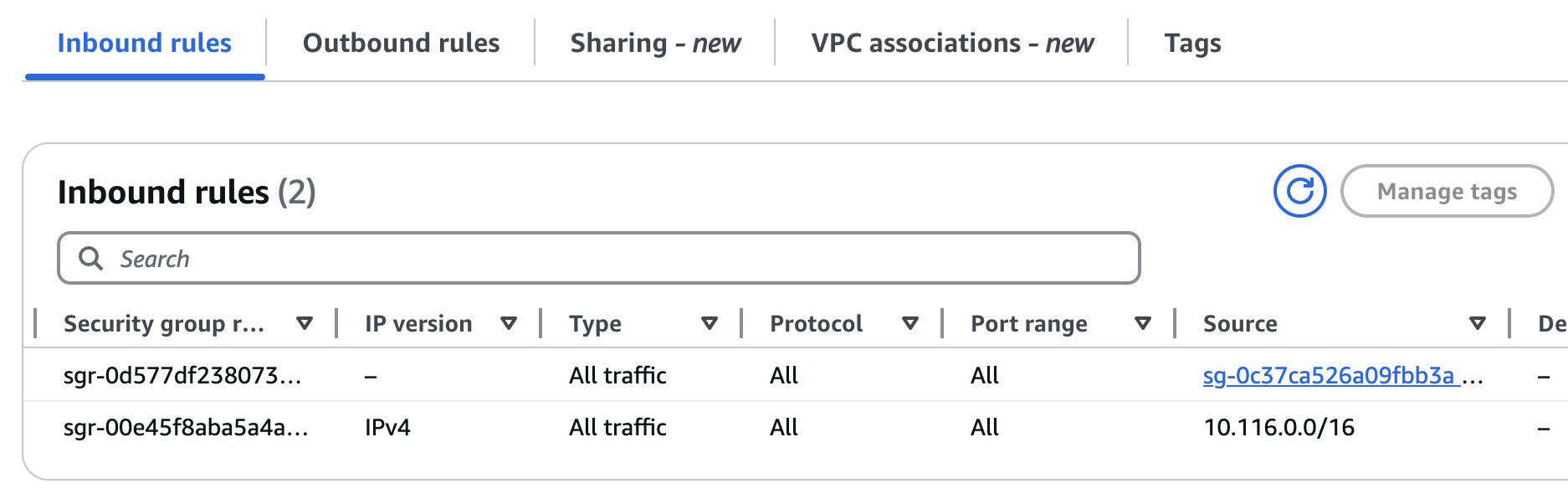Click the refresh icon above the rules table
1568x499 pixels.
1299,191
